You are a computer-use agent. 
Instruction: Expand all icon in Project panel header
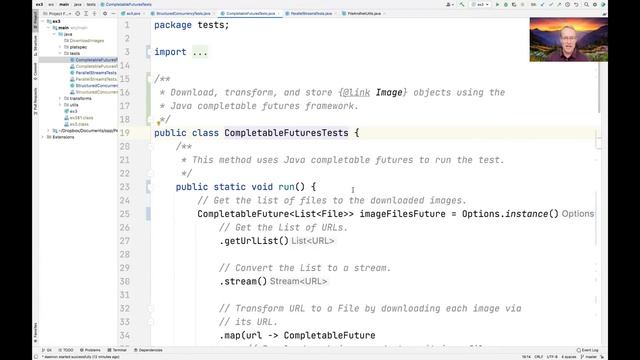[86, 13]
